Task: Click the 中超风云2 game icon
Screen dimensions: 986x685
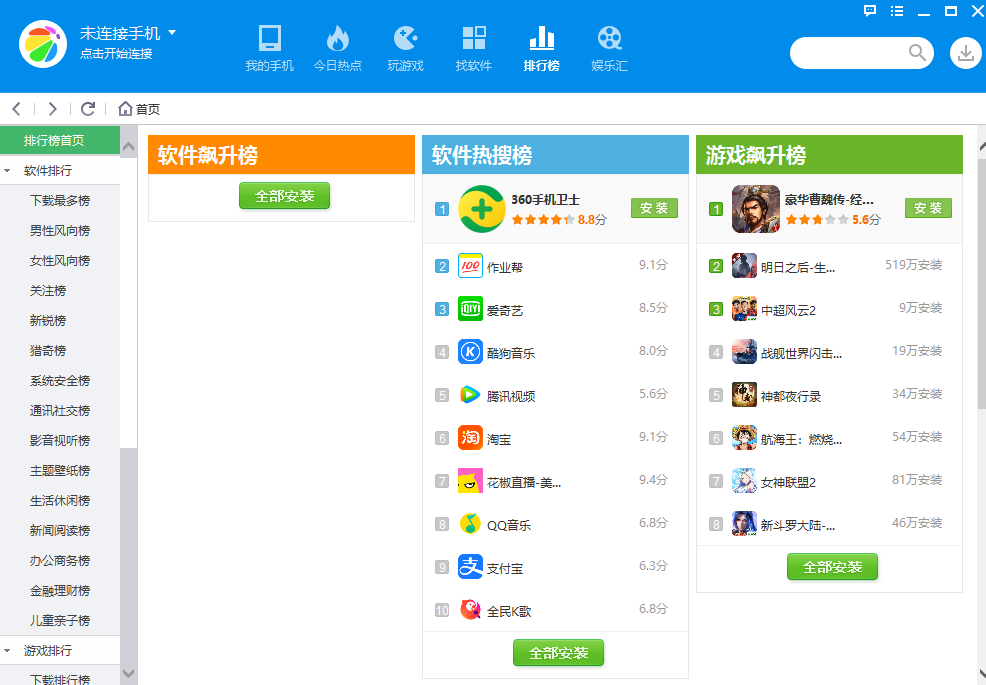Action: 745,309
